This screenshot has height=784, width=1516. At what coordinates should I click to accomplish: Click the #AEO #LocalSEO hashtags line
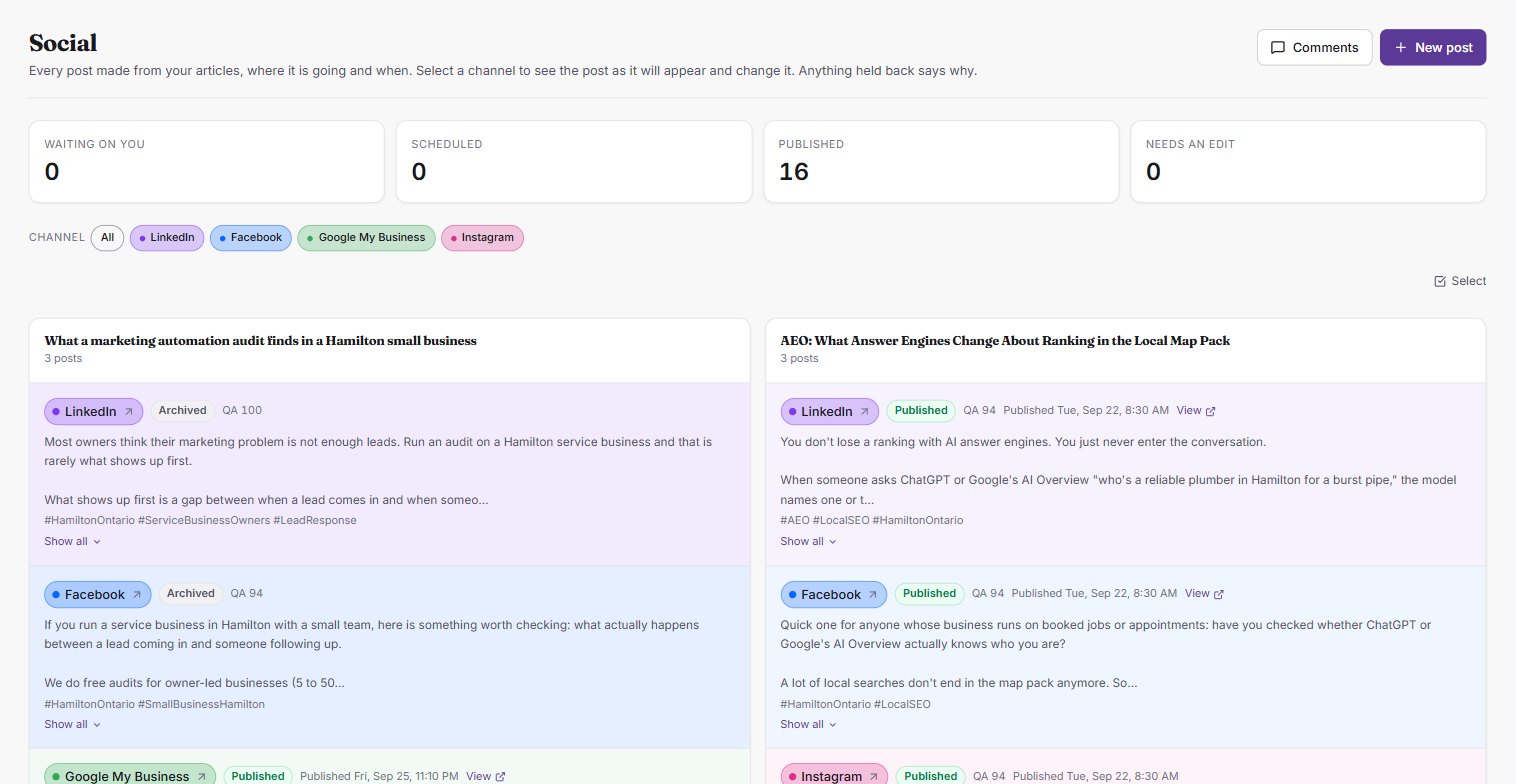tap(871, 520)
